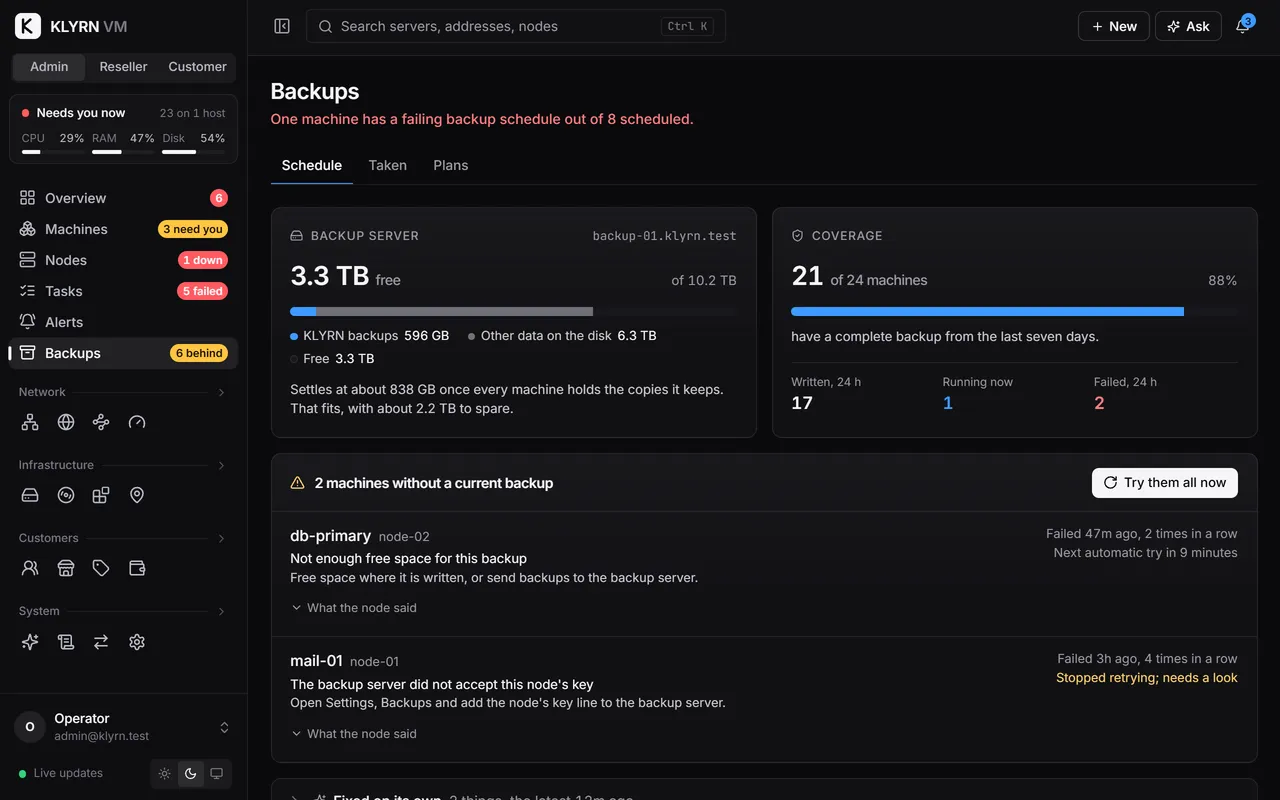Click the coverage progress bar
This screenshot has height=800, width=1280.
pos(1014,312)
